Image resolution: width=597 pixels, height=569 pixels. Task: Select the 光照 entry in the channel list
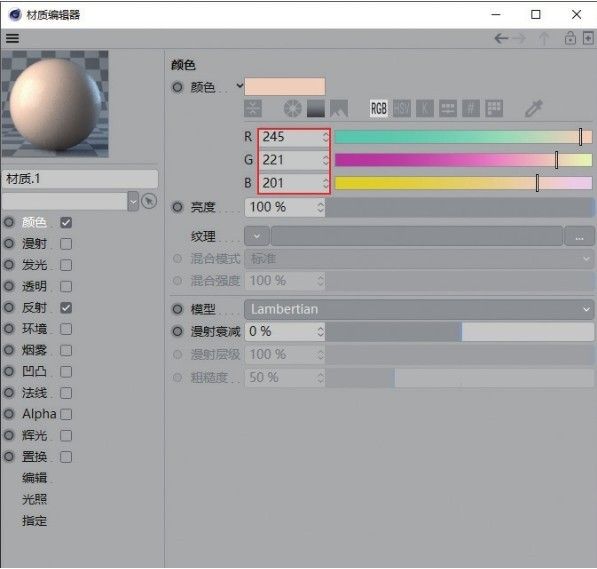click(34, 499)
